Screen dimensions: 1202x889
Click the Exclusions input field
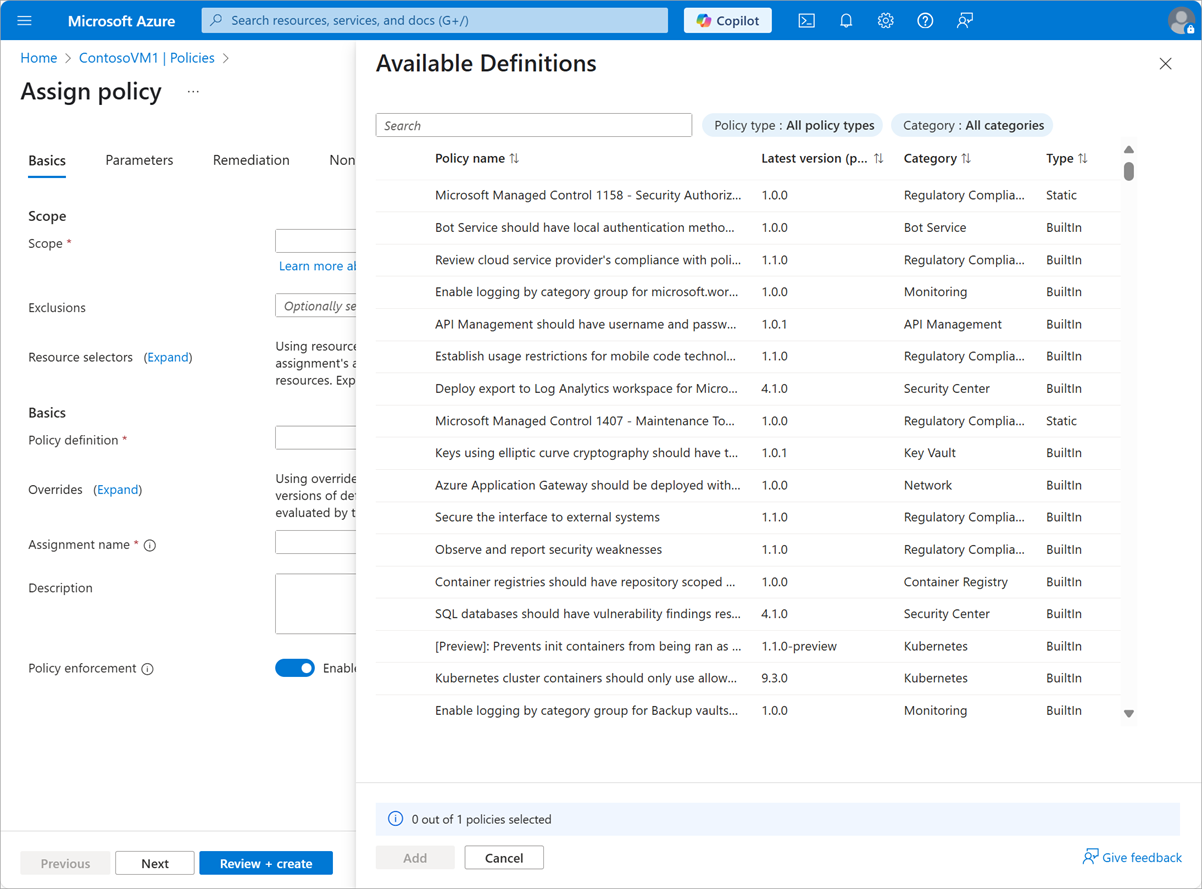pos(315,306)
